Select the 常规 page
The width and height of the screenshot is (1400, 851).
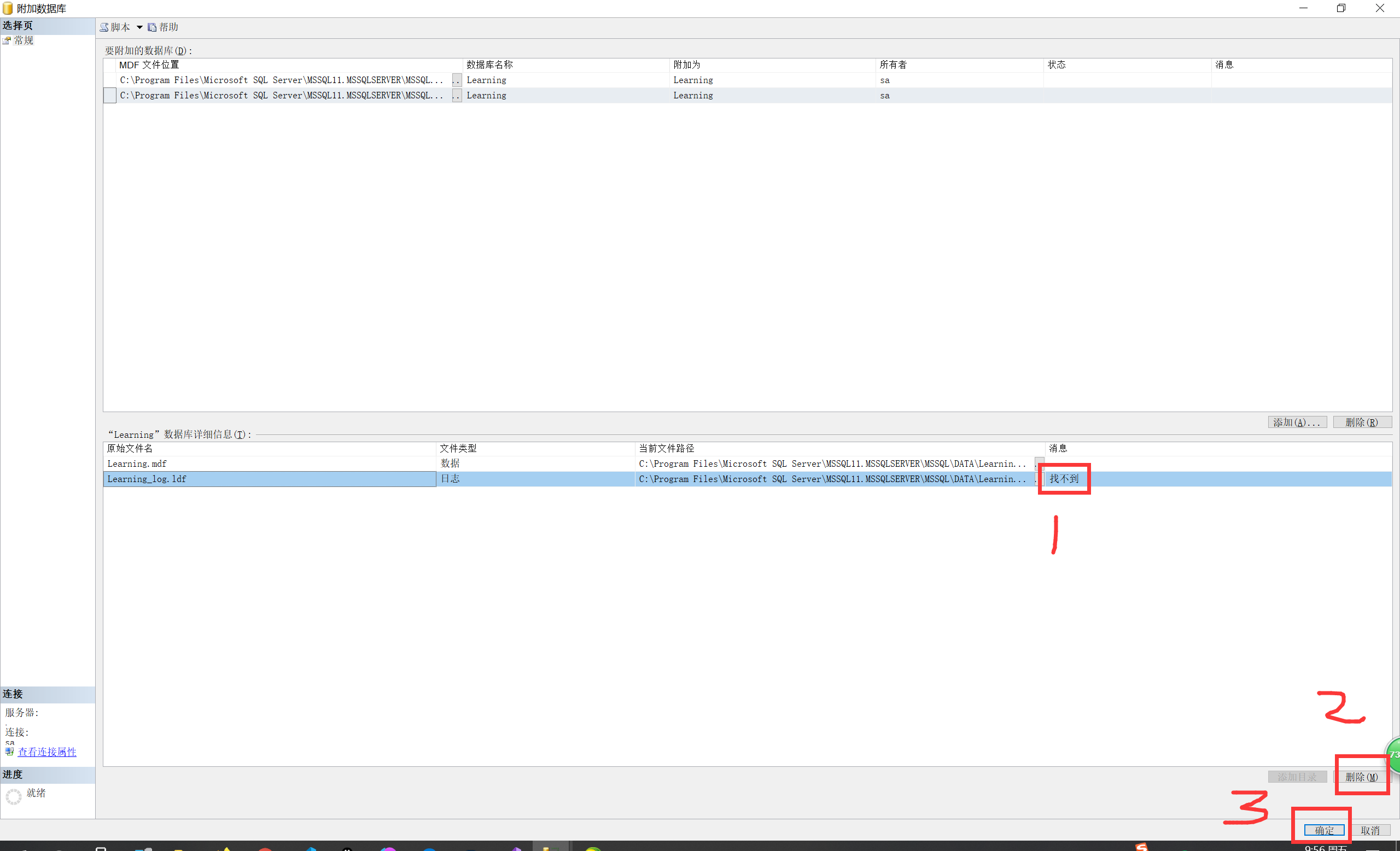24,40
